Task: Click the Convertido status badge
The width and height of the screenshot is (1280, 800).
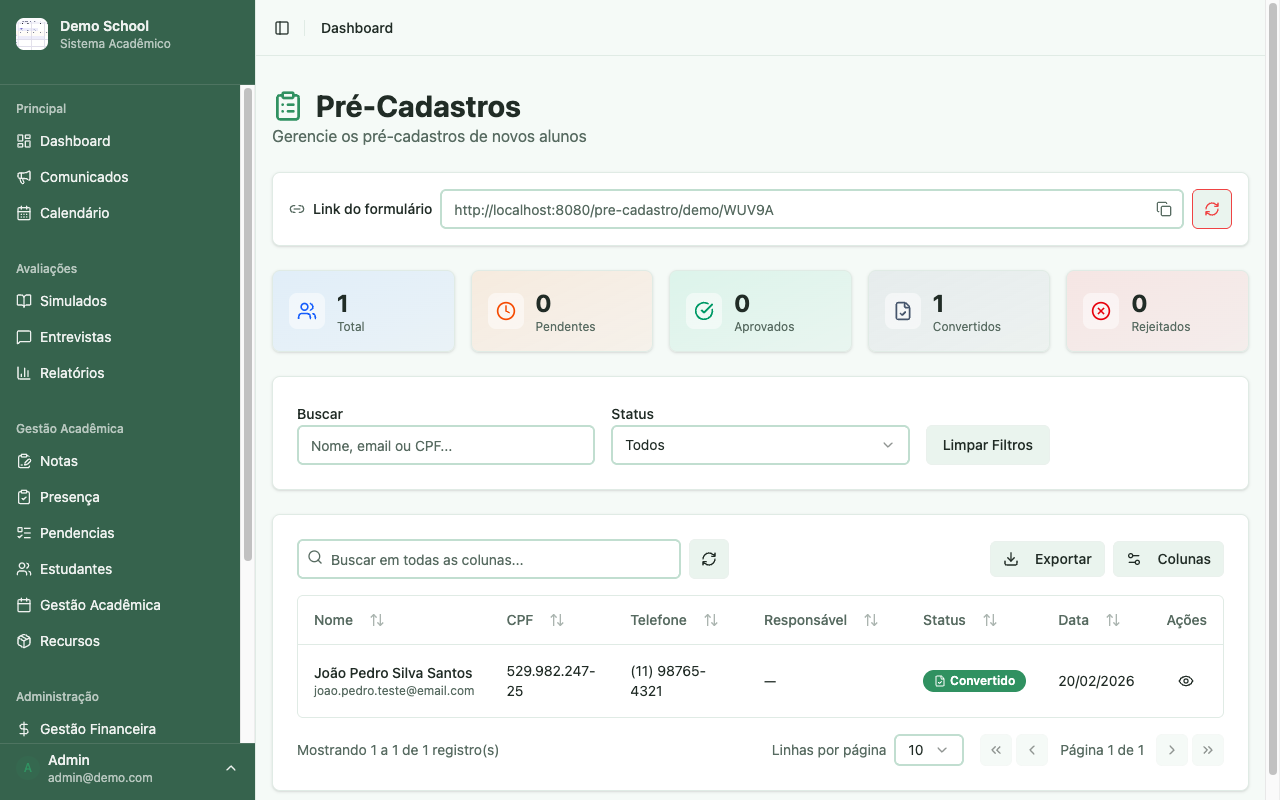Action: [974, 681]
